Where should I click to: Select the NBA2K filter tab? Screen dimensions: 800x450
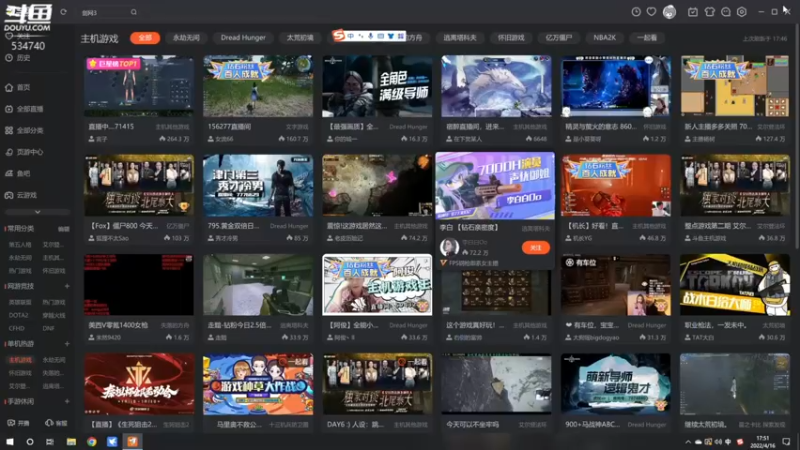[605, 38]
